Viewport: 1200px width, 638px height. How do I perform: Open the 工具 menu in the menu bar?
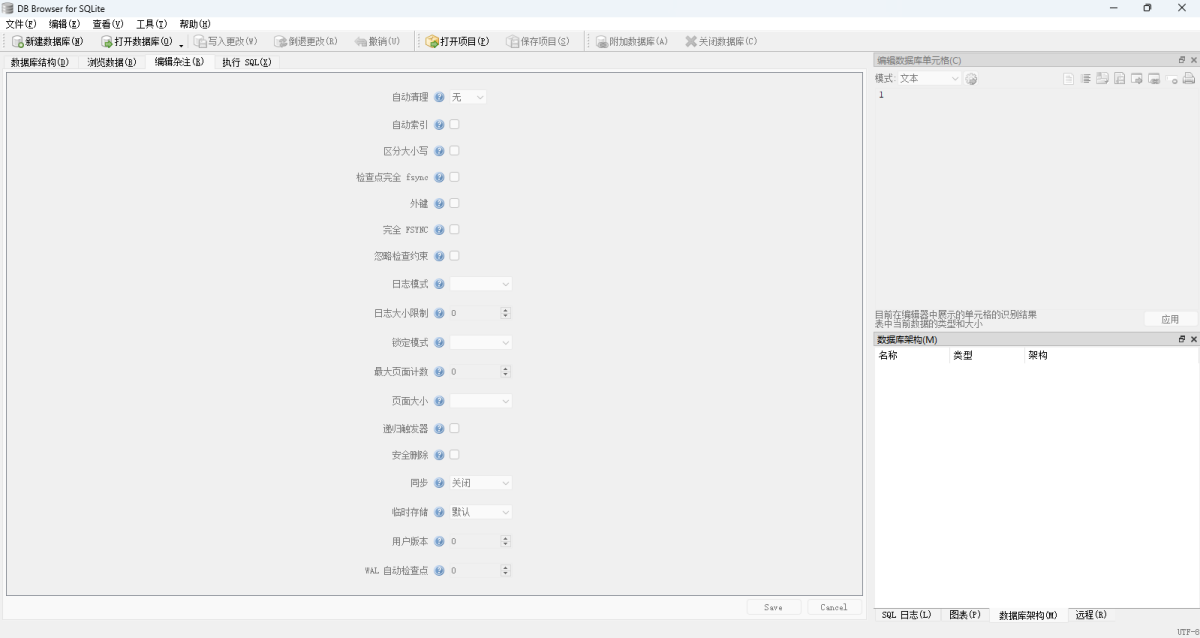(150, 23)
